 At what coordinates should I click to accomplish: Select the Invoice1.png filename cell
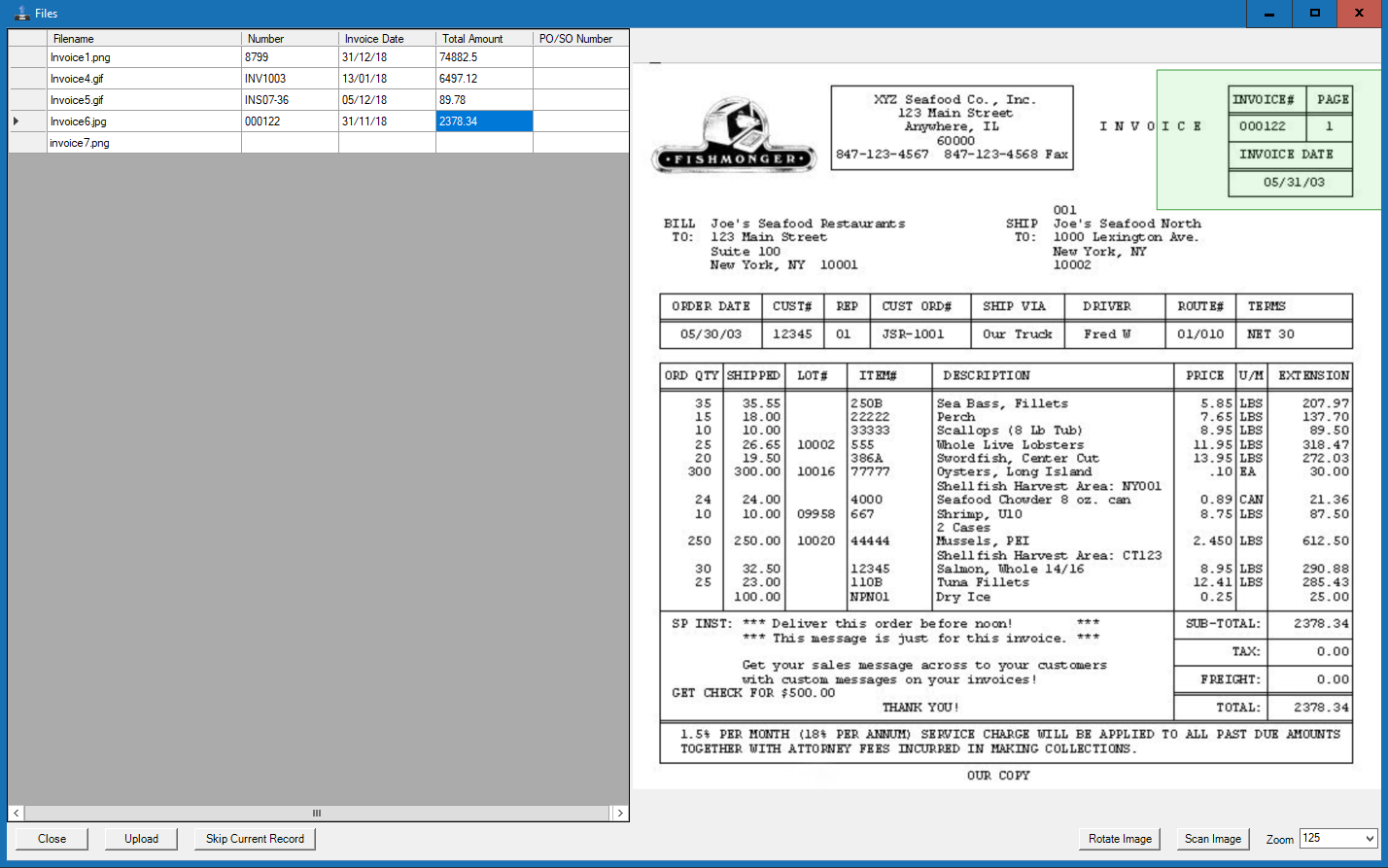click(144, 57)
